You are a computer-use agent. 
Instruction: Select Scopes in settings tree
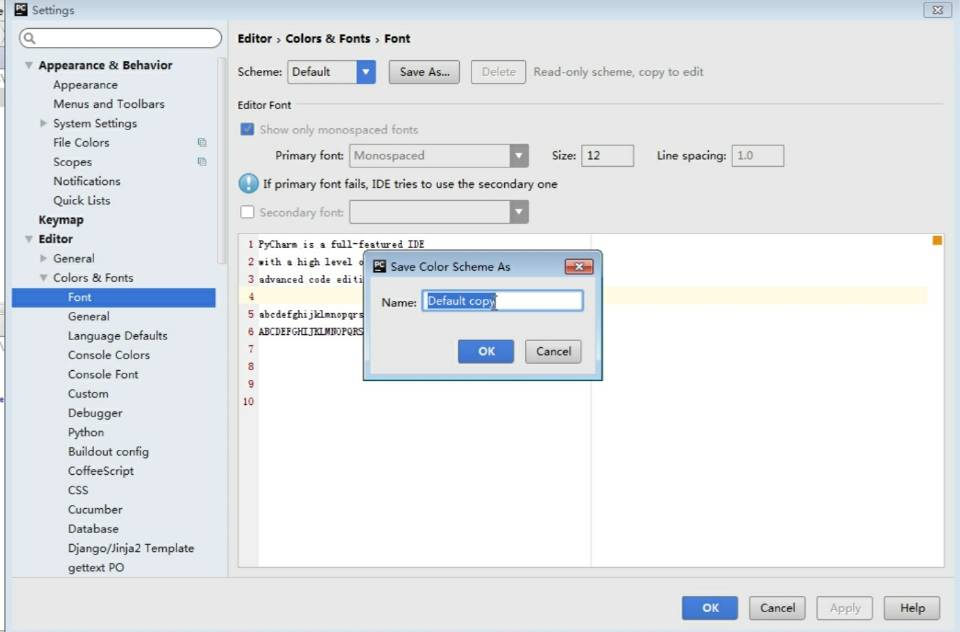(72, 162)
